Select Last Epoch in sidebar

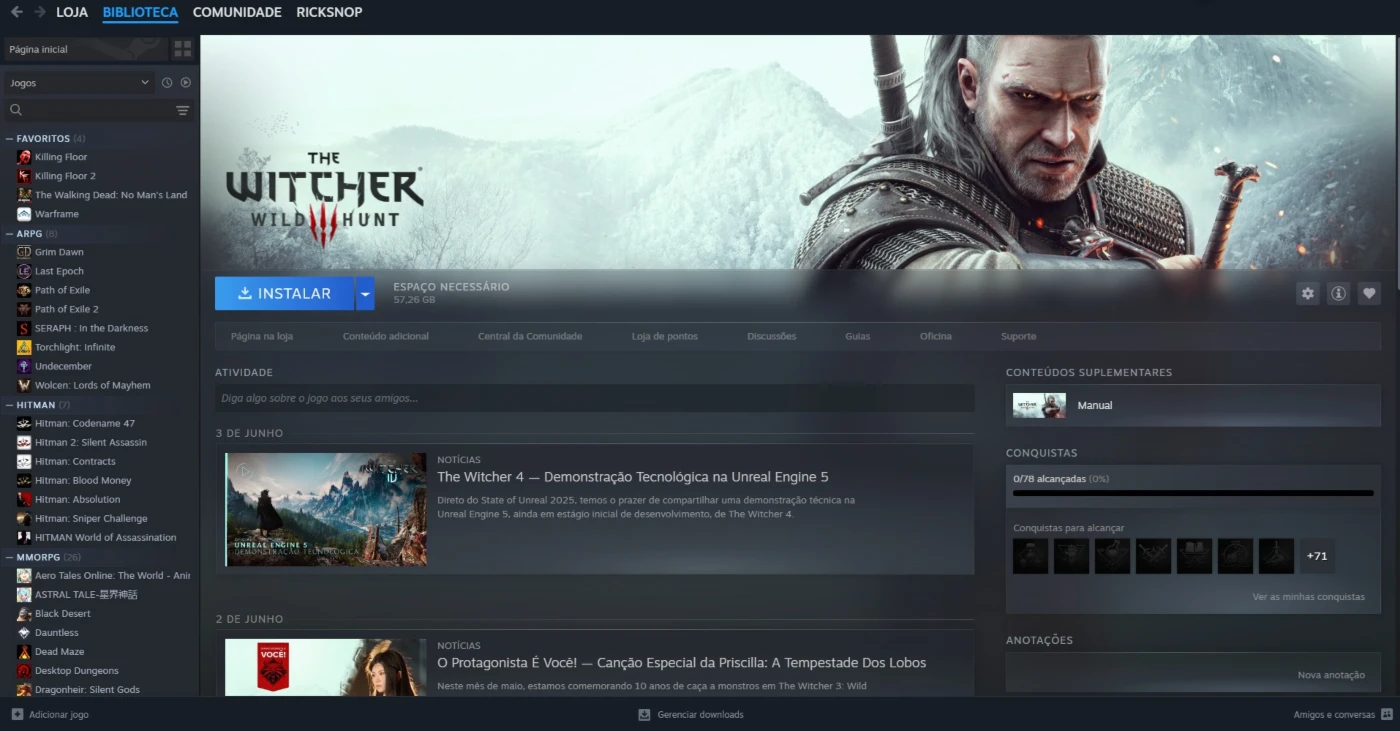(x=59, y=271)
